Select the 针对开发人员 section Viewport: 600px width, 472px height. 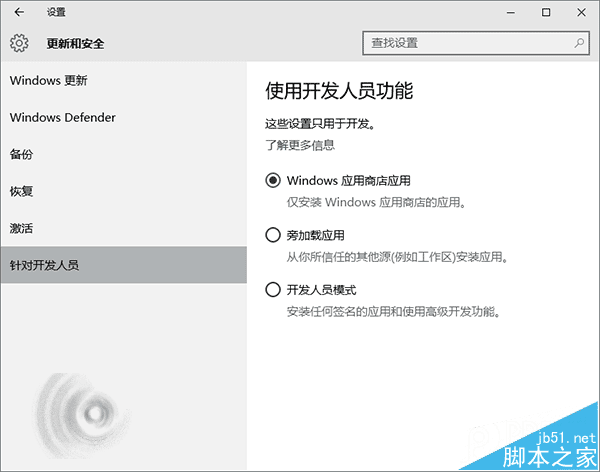124,265
